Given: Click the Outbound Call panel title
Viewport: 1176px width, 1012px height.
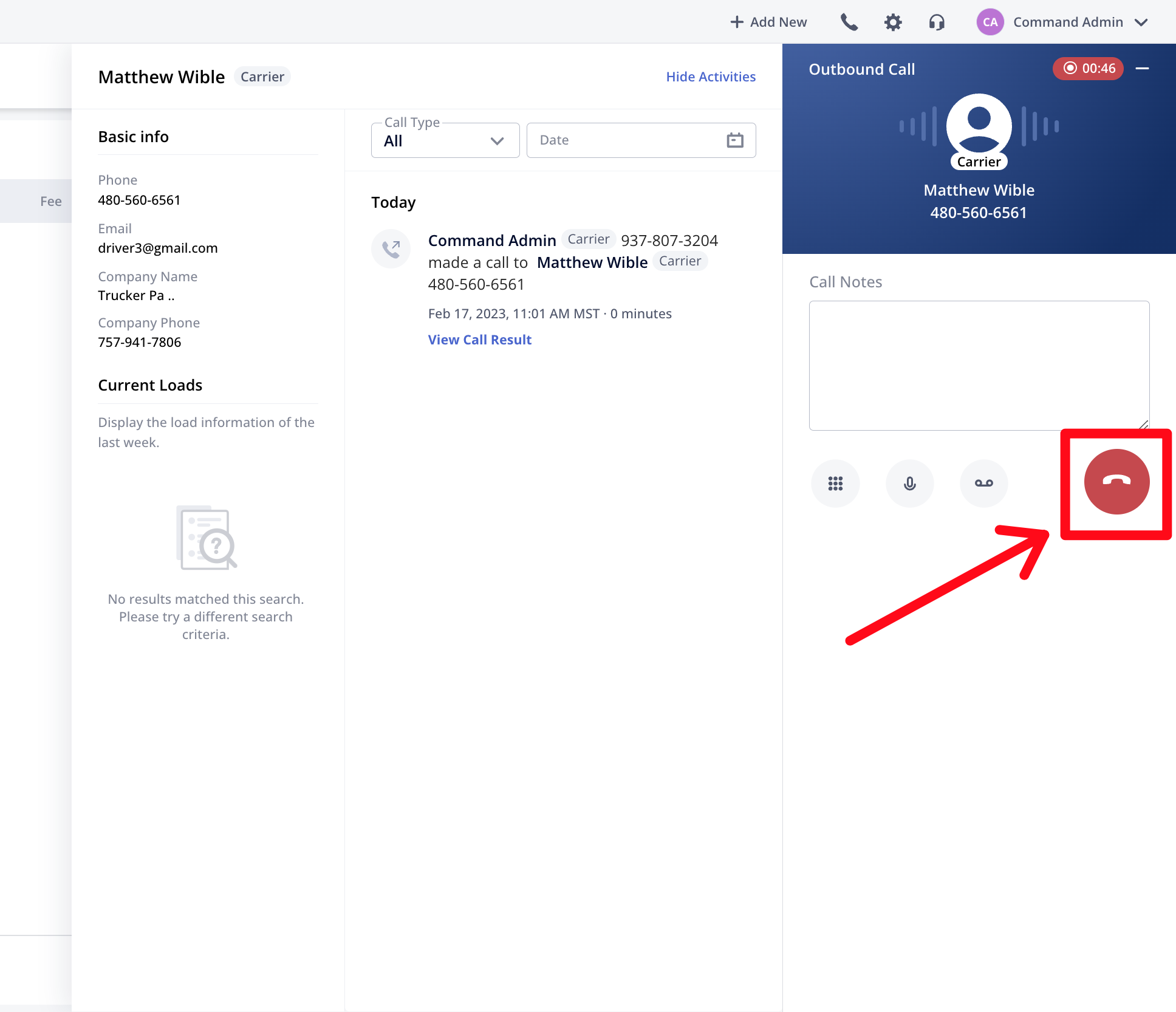Looking at the screenshot, I should 862,69.
